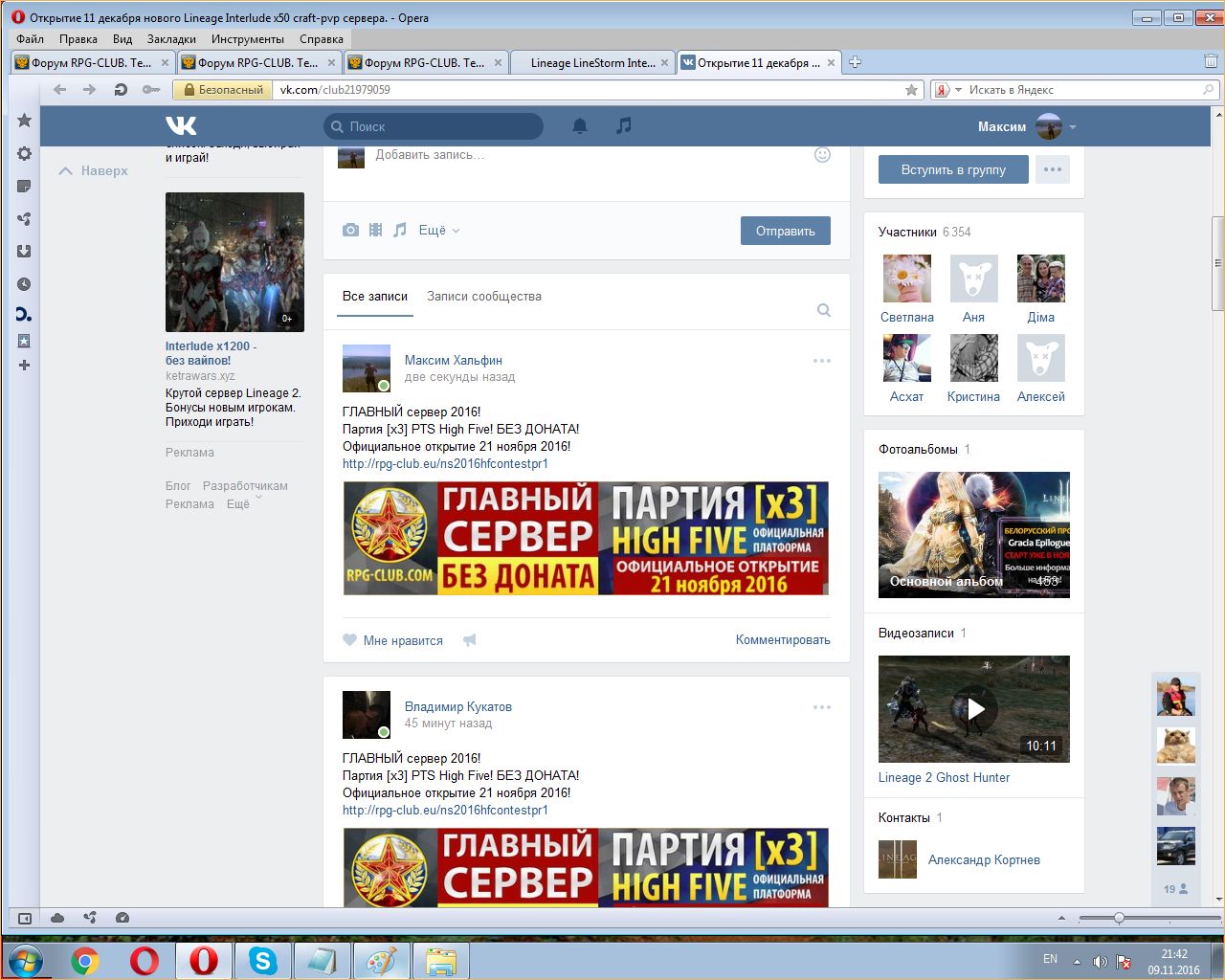
Task: Click the wall search magnifier icon
Action: tap(824, 310)
